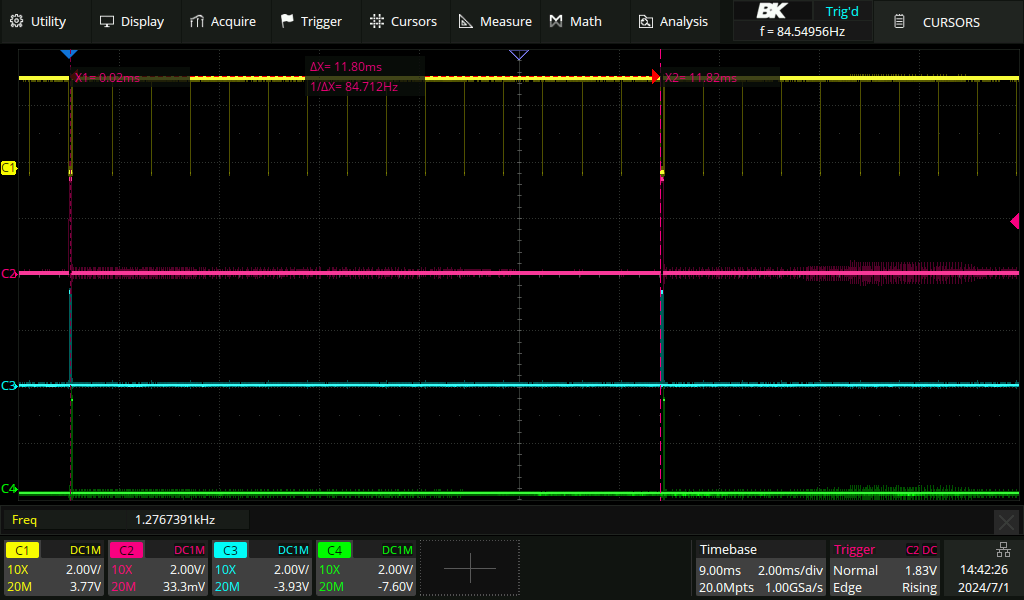
Task: Toggle the cyan C3 channel badge
Action: [x=230, y=550]
